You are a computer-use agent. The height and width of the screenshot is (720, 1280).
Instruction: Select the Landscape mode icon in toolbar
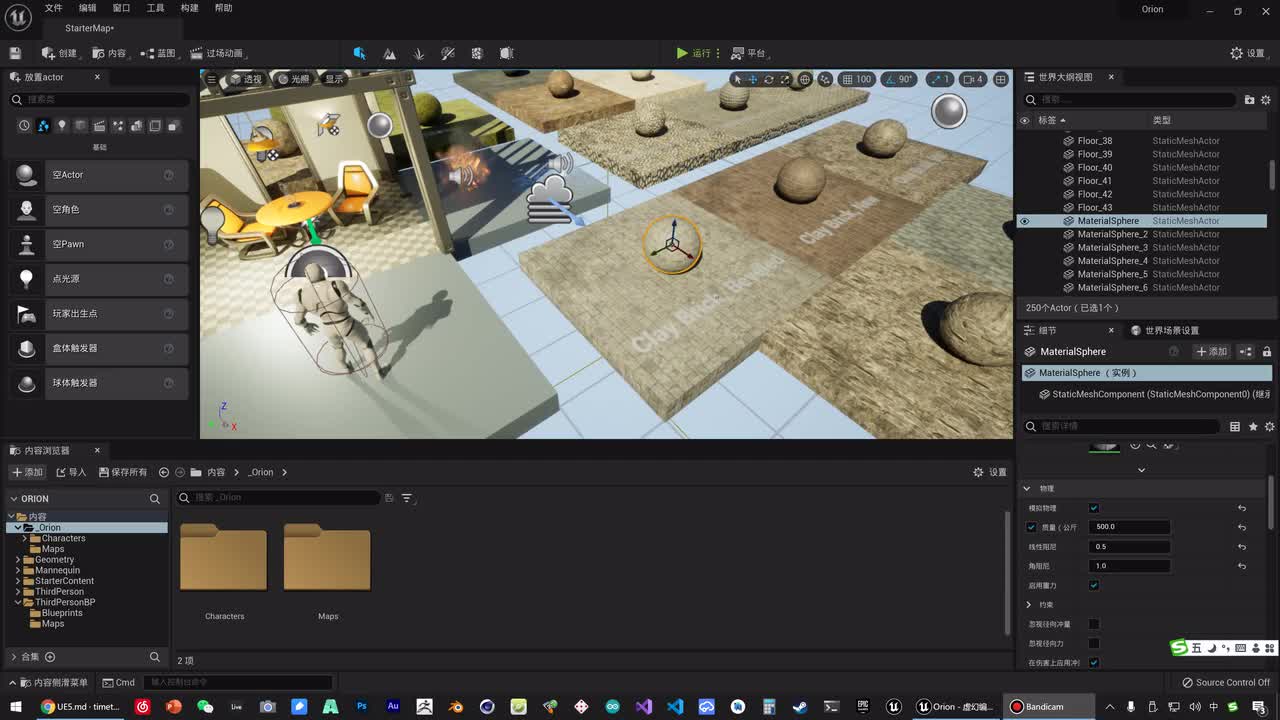tap(389, 53)
